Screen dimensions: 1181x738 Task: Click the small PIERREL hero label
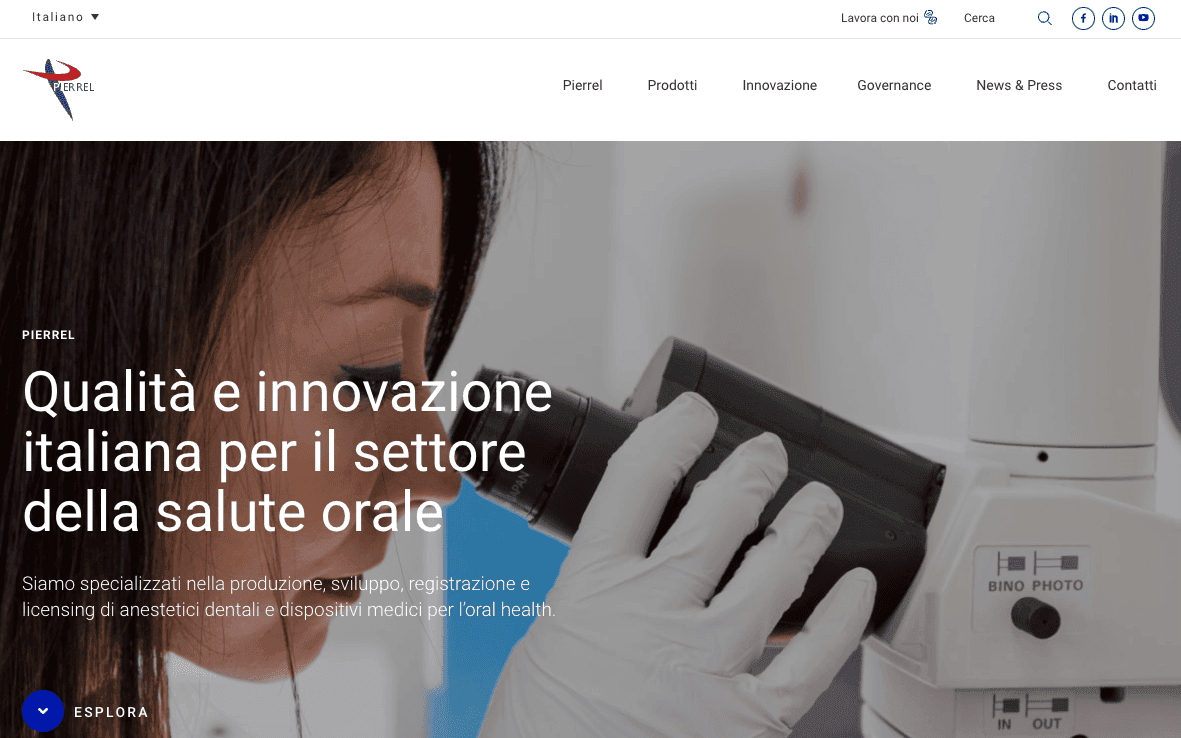pyautogui.click(x=48, y=334)
